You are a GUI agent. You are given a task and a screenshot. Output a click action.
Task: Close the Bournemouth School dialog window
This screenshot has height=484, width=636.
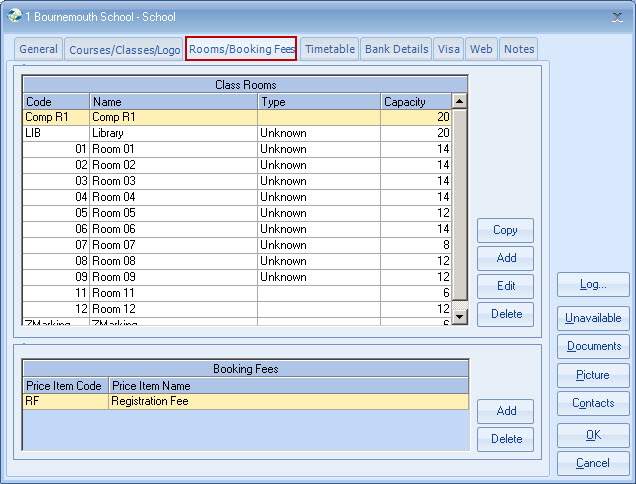tap(615, 16)
